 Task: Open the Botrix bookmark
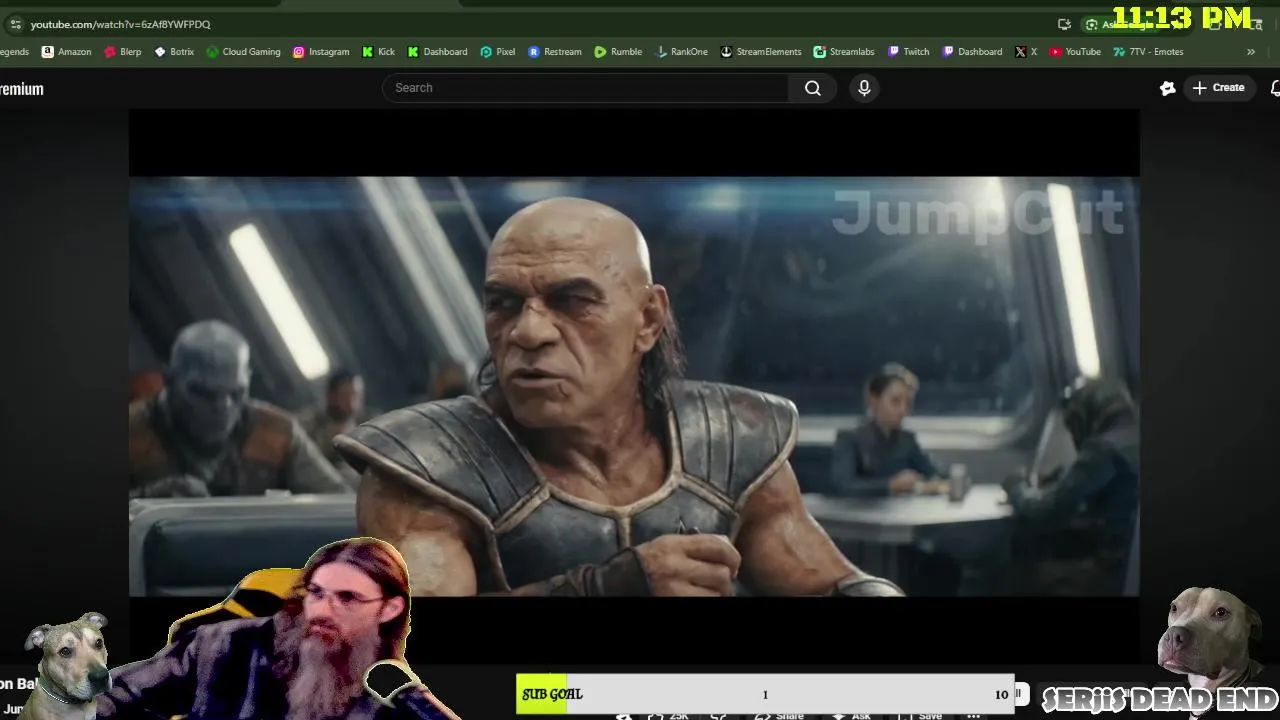coord(174,52)
